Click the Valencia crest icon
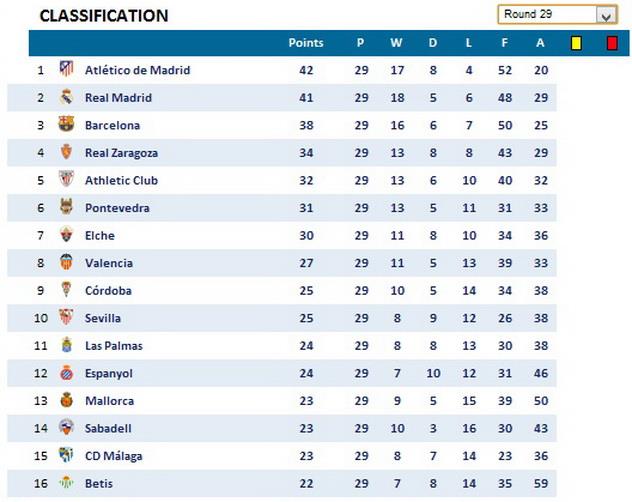Viewport: 632px width, 502px height. (x=66, y=263)
